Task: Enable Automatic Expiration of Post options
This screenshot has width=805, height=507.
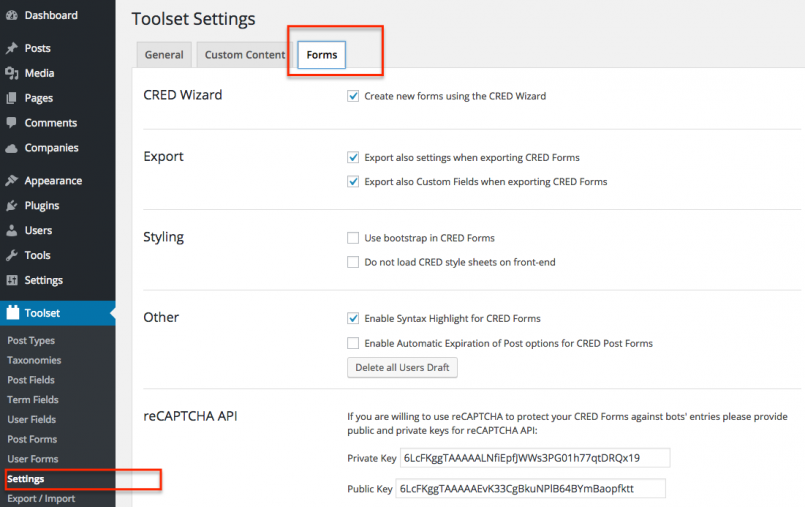Action: click(353, 343)
